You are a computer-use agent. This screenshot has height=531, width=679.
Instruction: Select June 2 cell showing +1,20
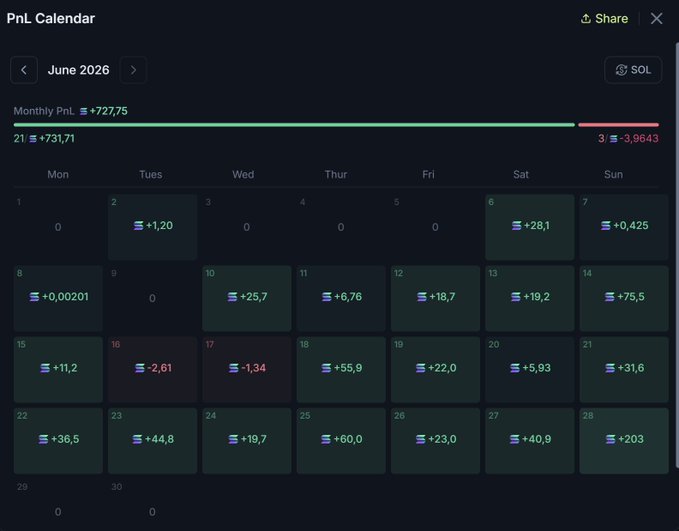pyautogui.click(x=152, y=227)
